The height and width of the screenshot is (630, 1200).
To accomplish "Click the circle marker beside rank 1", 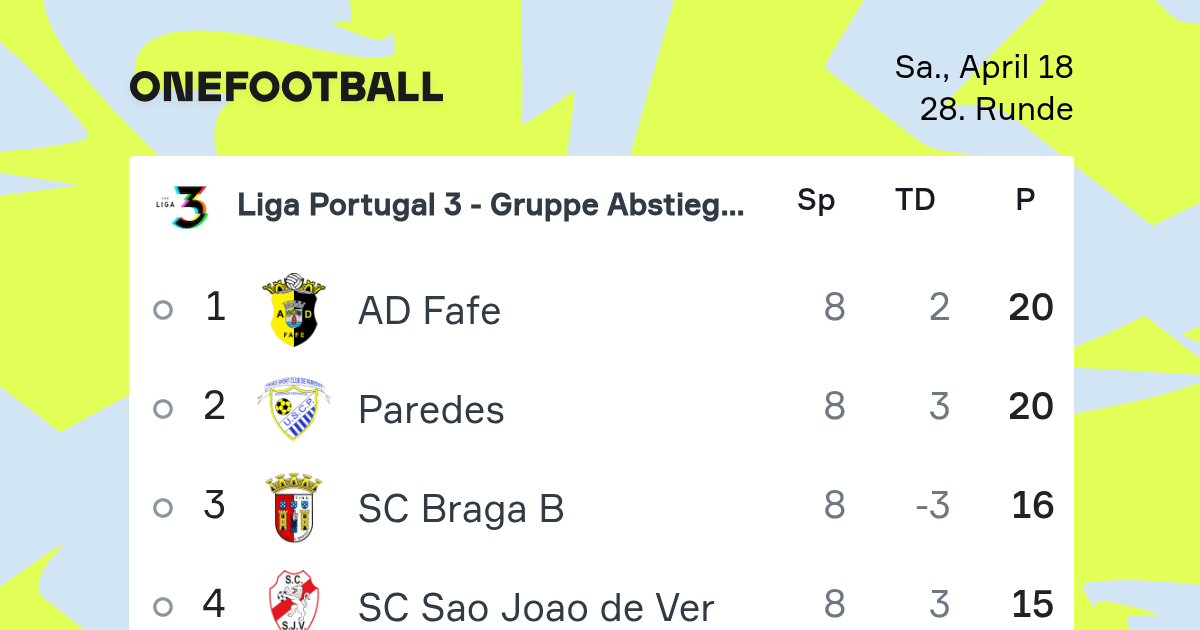I will pyautogui.click(x=163, y=310).
